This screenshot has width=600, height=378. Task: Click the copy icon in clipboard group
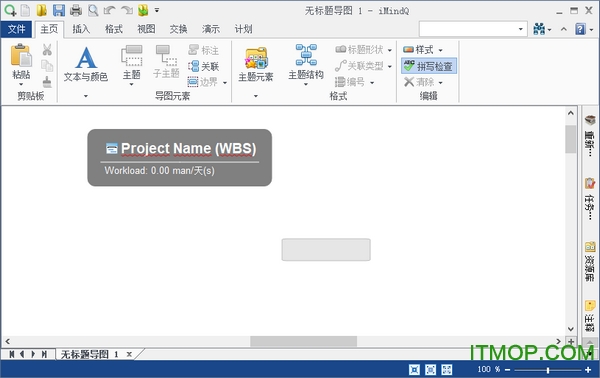(47, 66)
